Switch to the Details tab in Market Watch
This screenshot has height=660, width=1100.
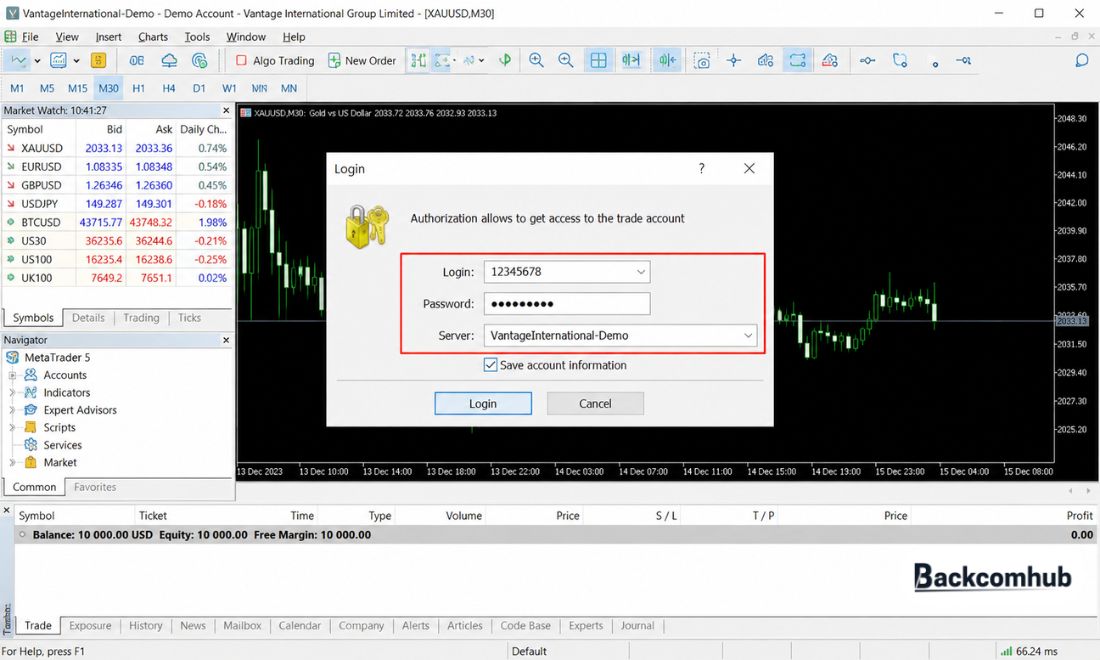tap(88, 318)
